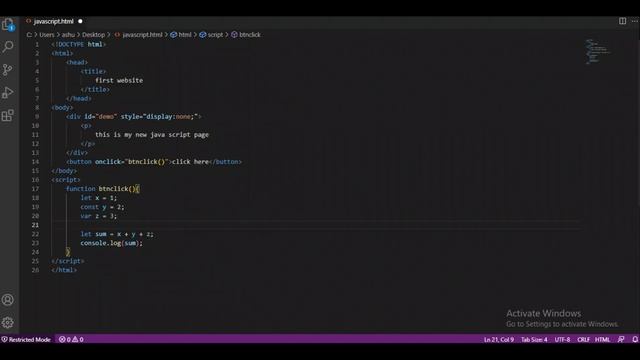640x360 pixels.
Task: Click the minimap code preview
Action: pos(598,52)
